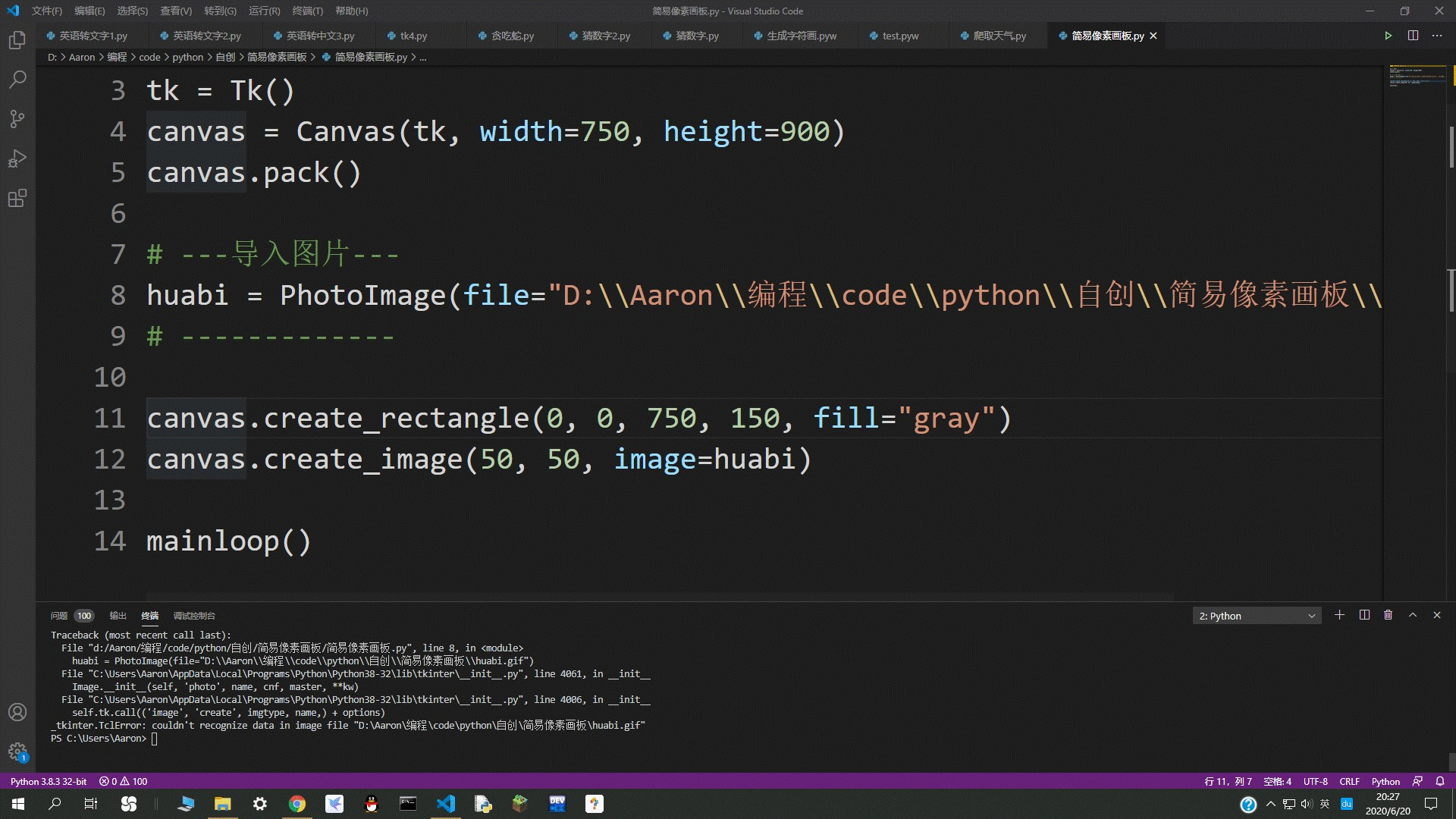Open the terminal selector dropdown '2: Python'
This screenshot has width=1456, height=819.
coord(1257,616)
